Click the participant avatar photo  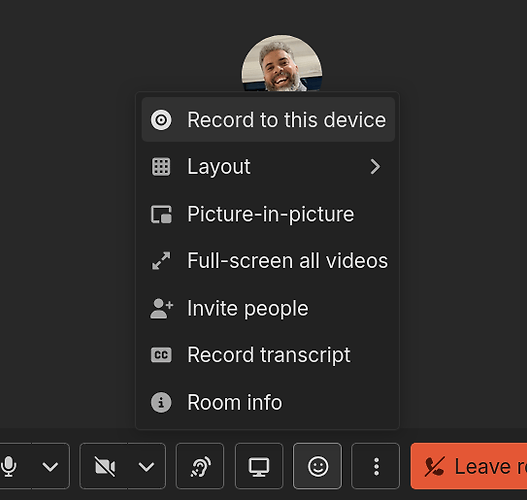[x=282, y=63]
